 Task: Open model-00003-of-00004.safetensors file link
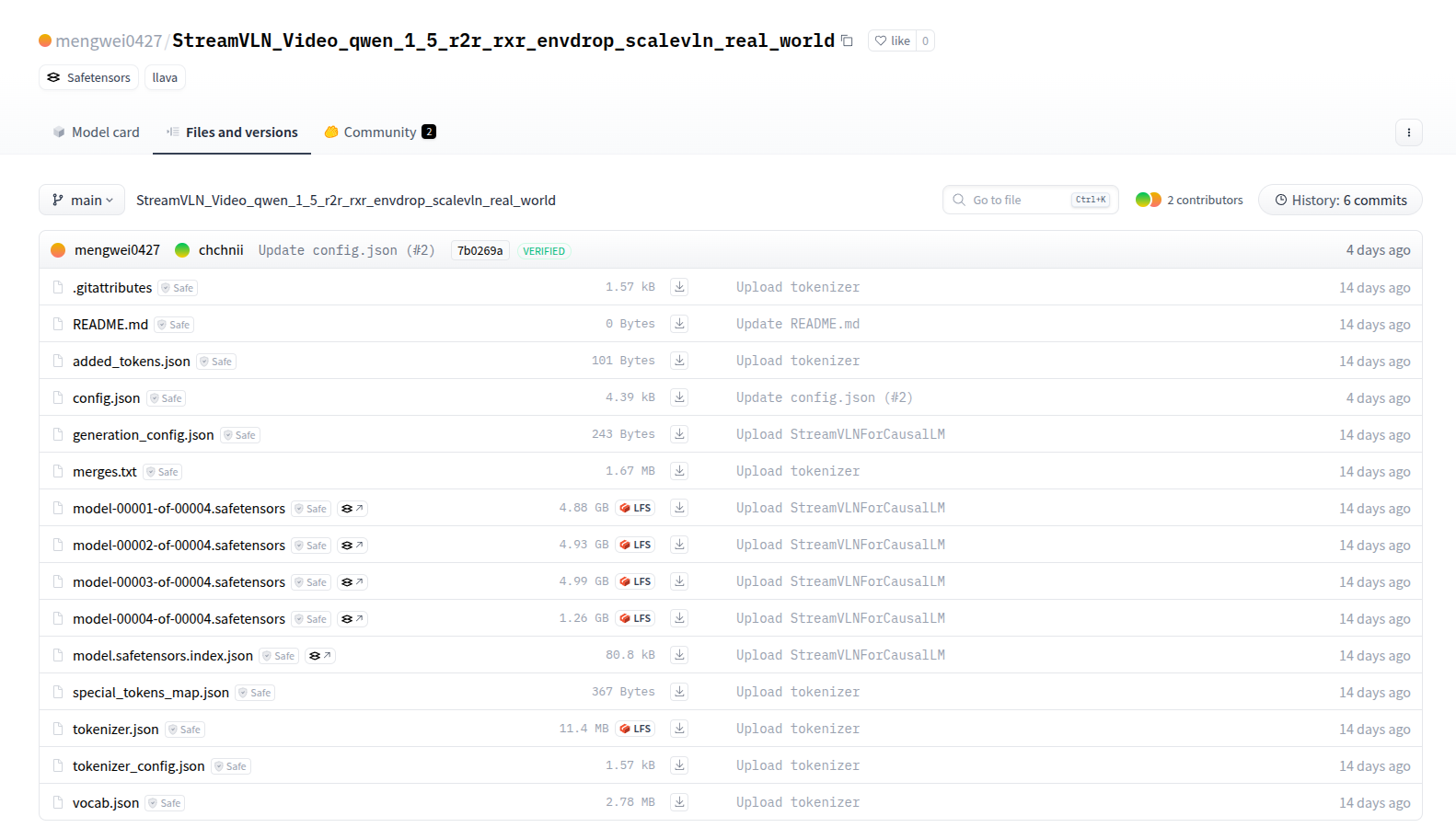[179, 581]
